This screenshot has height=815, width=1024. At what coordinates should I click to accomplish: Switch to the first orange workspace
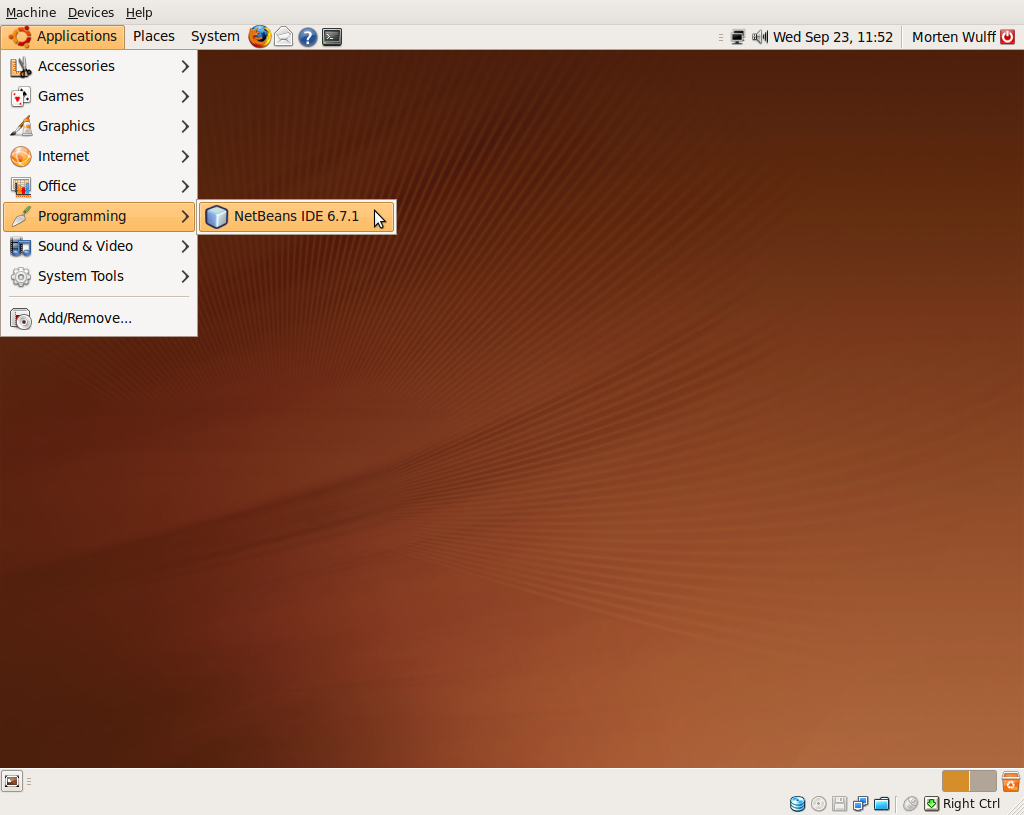pyautogui.click(x=955, y=781)
